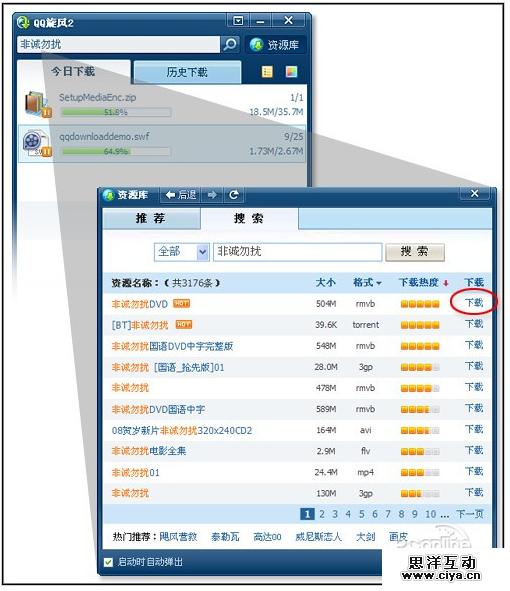Click the 资源库 globe logo icon
This screenshot has height=591, width=510.
pos(109,195)
